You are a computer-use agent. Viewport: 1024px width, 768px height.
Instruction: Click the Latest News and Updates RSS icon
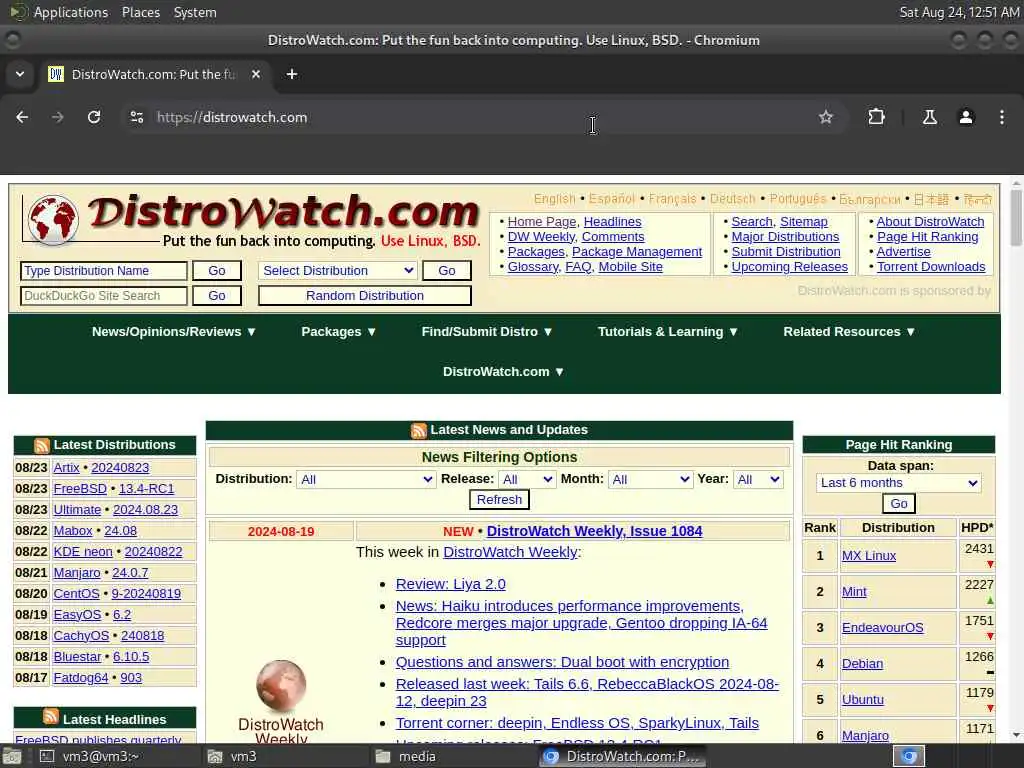coord(419,430)
